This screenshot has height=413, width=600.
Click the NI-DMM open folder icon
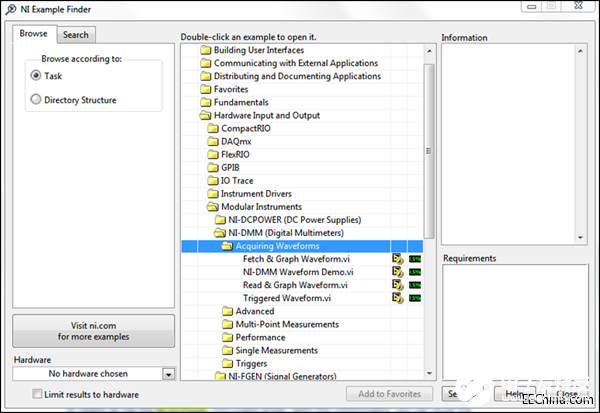pyautogui.click(x=220, y=233)
